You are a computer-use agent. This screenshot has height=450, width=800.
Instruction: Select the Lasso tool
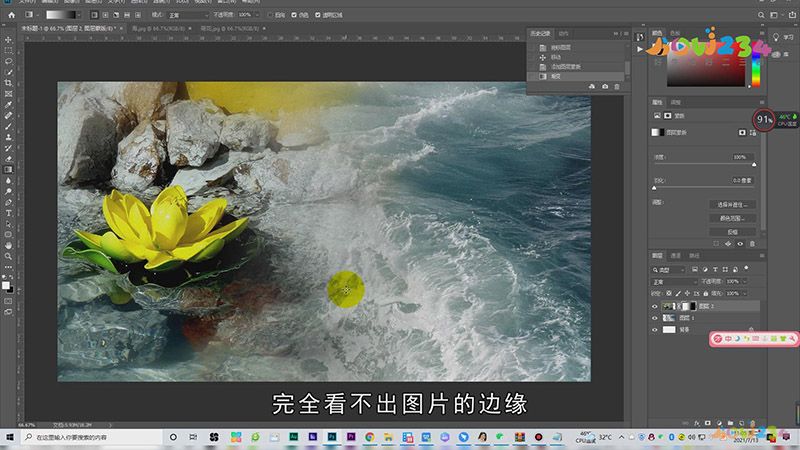point(8,61)
